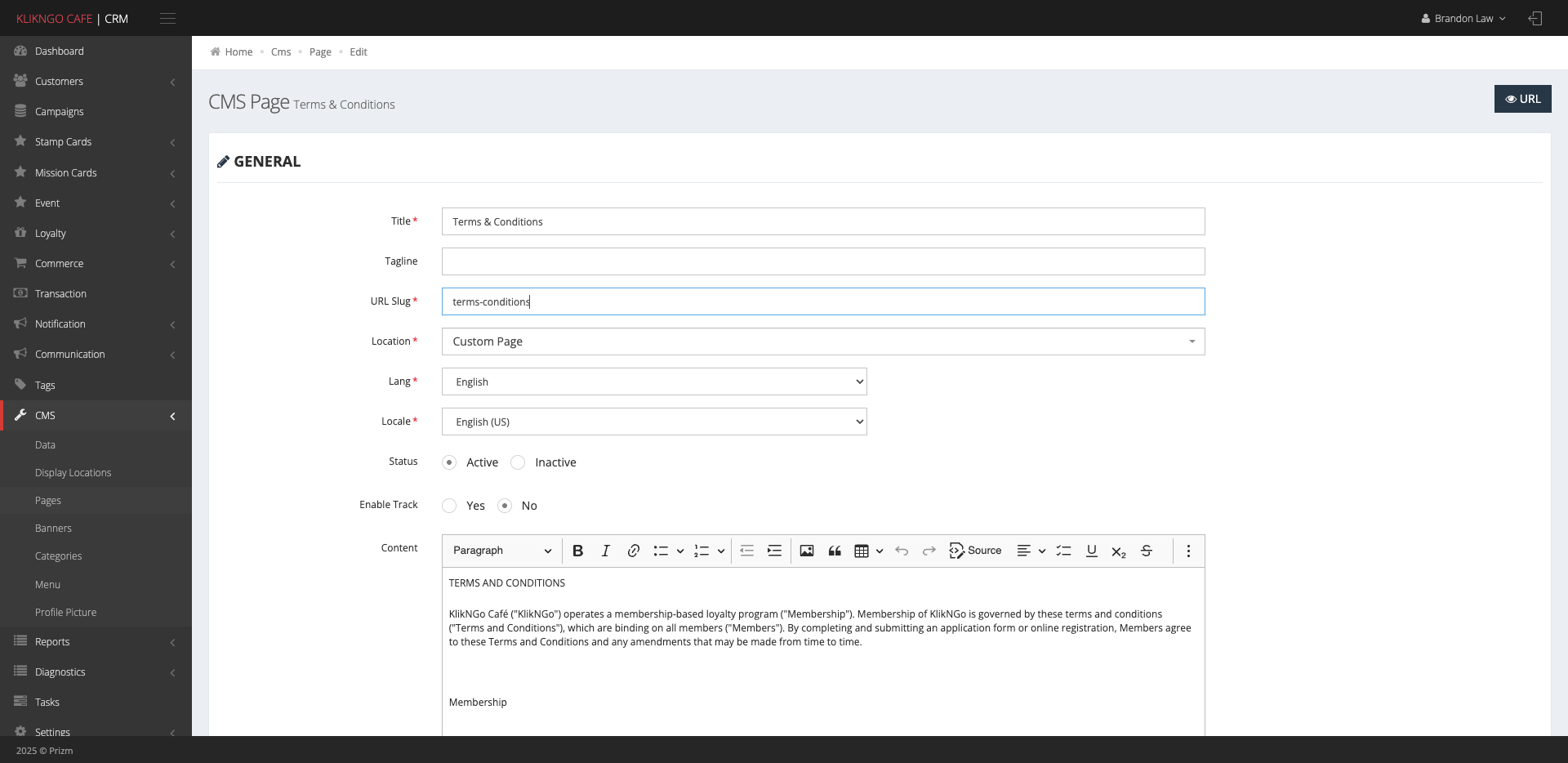Expand the Loyalty sidebar menu
The image size is (1568, 763).
(96, 234)
